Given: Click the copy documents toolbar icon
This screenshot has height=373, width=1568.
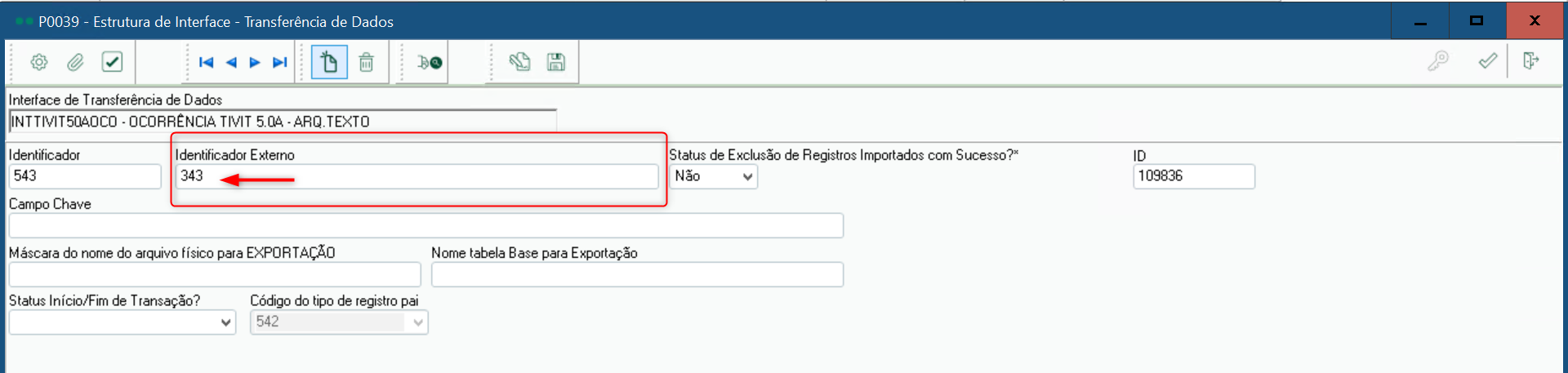Looking at the screenshot, I should pyautogui.click(x=519, y=62).
